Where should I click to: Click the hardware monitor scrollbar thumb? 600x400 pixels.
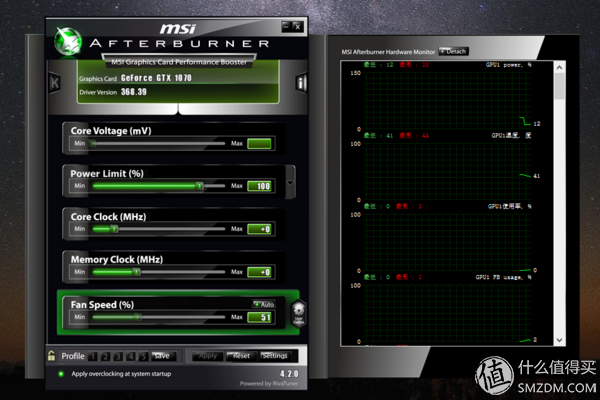click(559, 87)
